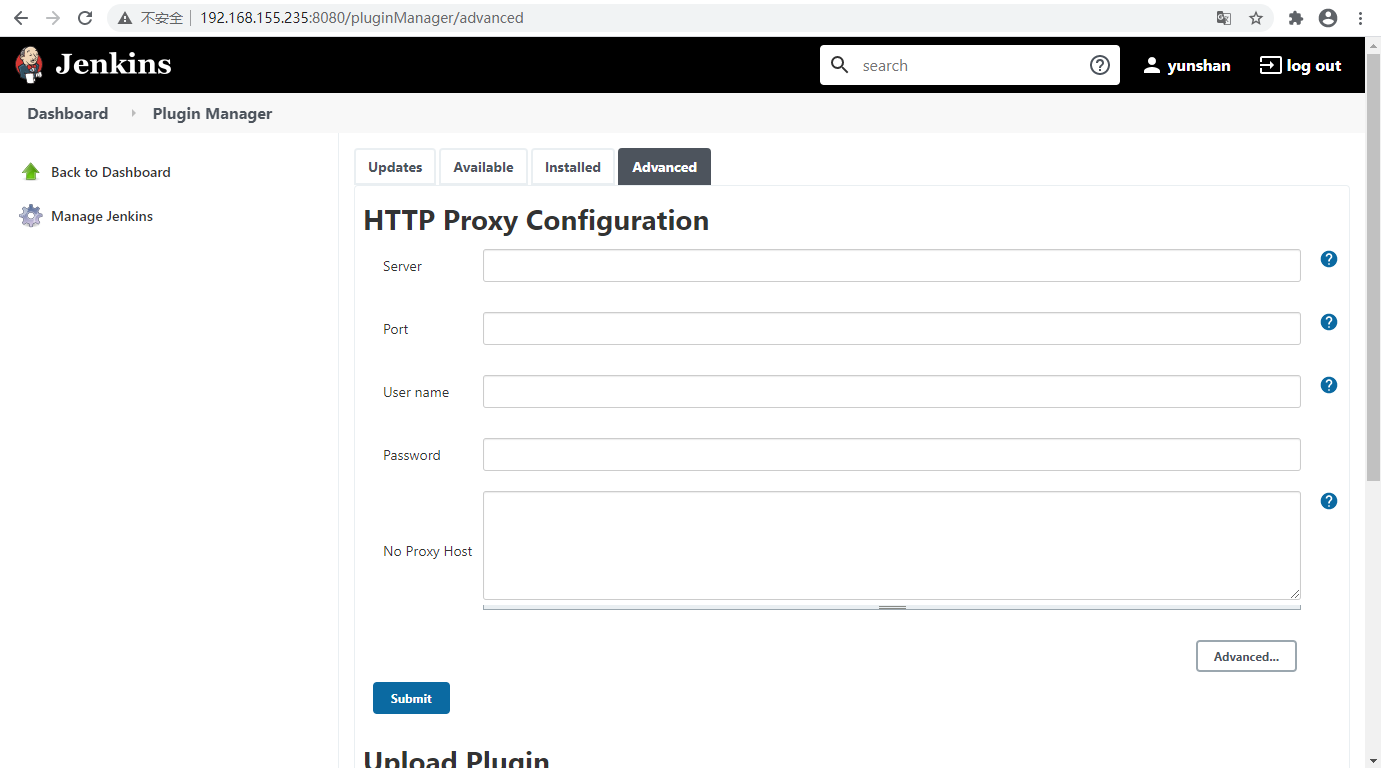Click the log out arrow icon

1270,65
